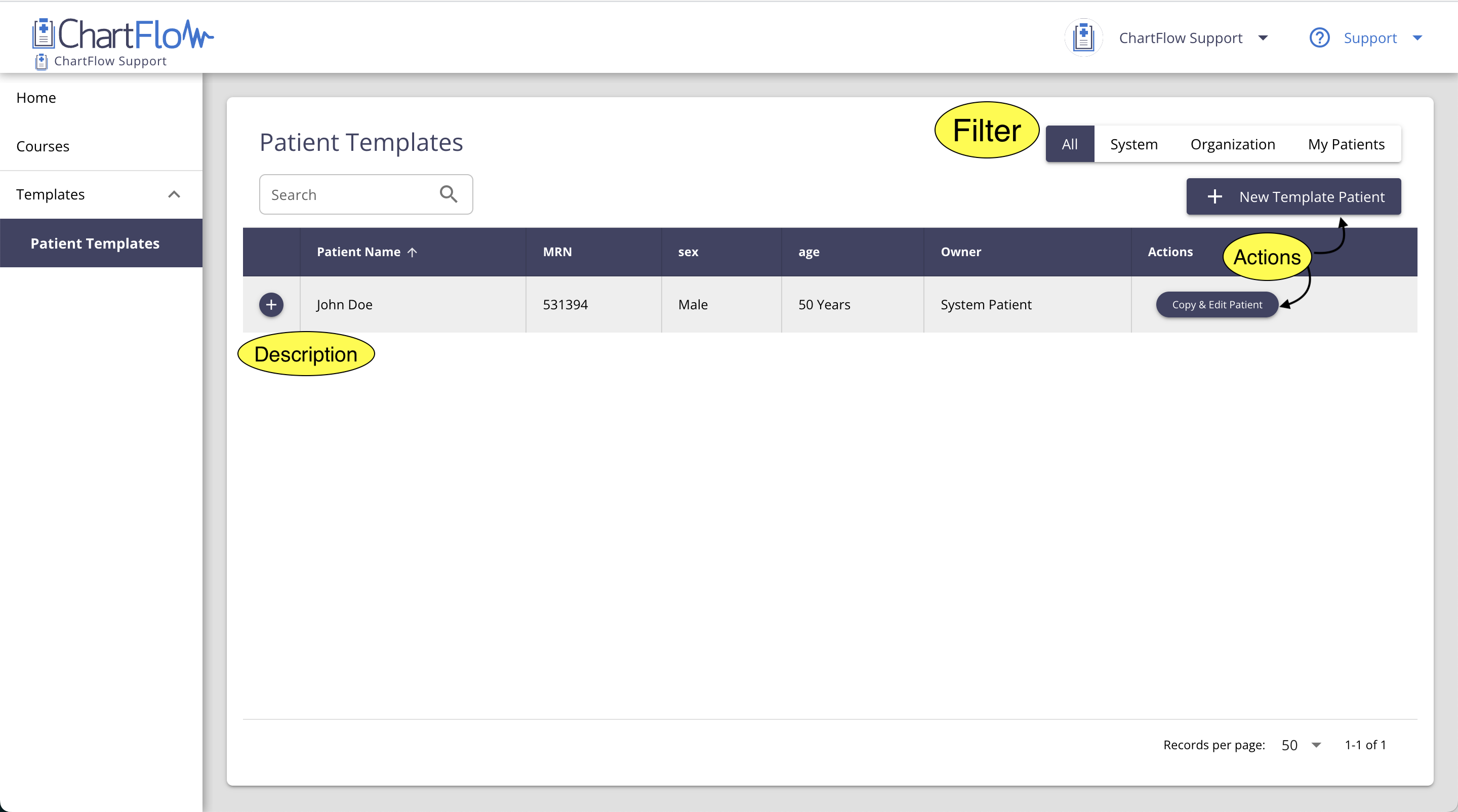Click the clipboard avatar icon near ChartFlow Support

click(x=1083, y=37)
